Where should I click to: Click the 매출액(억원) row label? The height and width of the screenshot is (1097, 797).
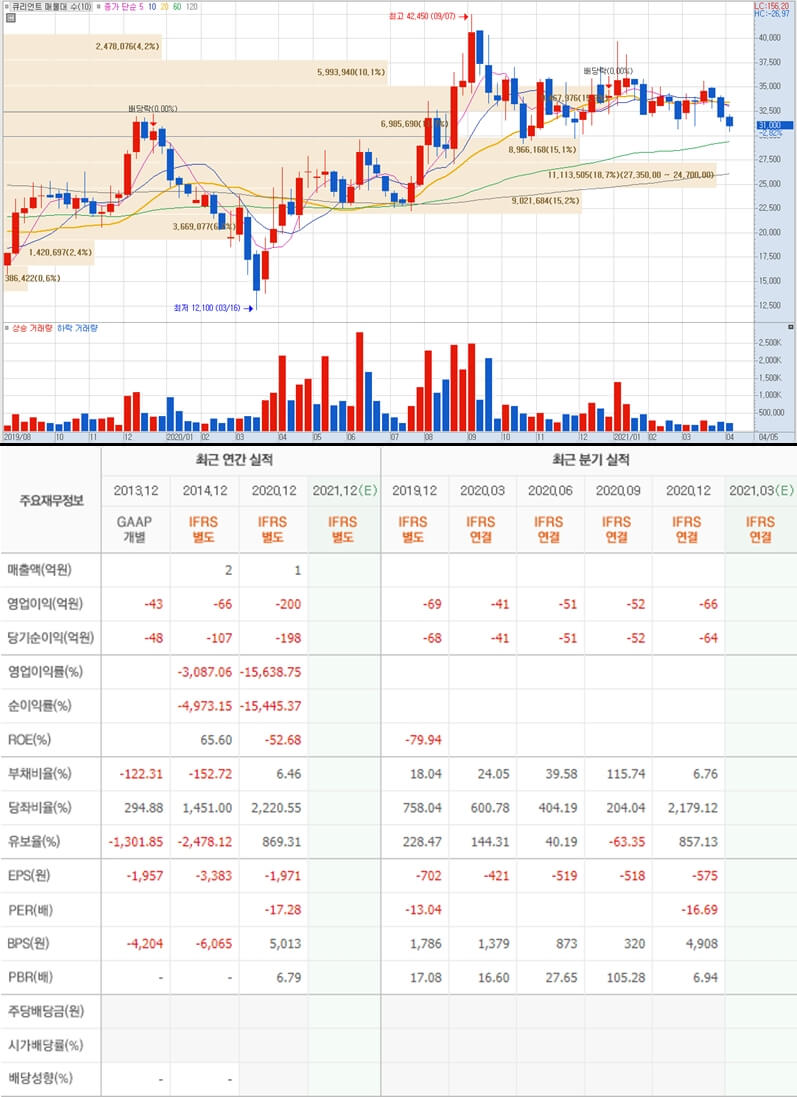coord(41,570)
